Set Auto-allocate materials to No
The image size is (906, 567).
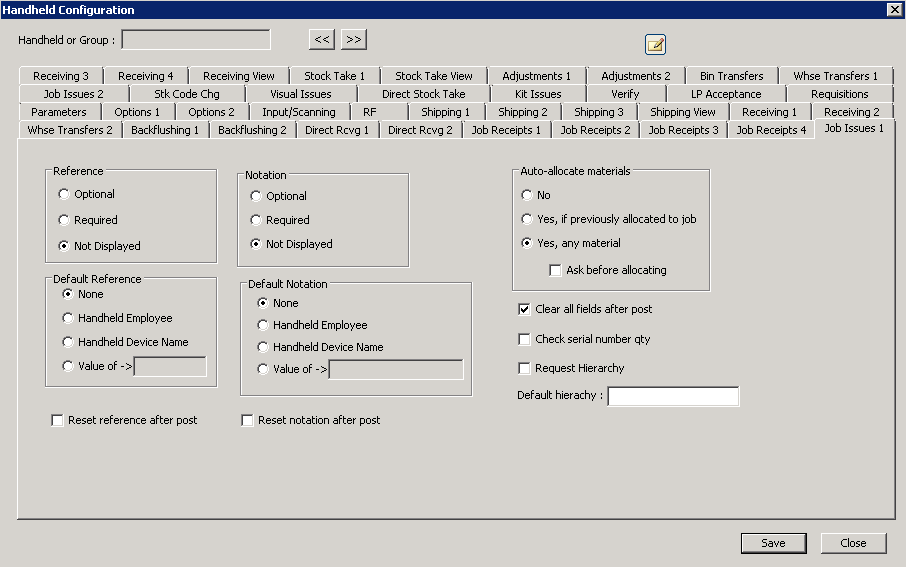tap(527, 195)
